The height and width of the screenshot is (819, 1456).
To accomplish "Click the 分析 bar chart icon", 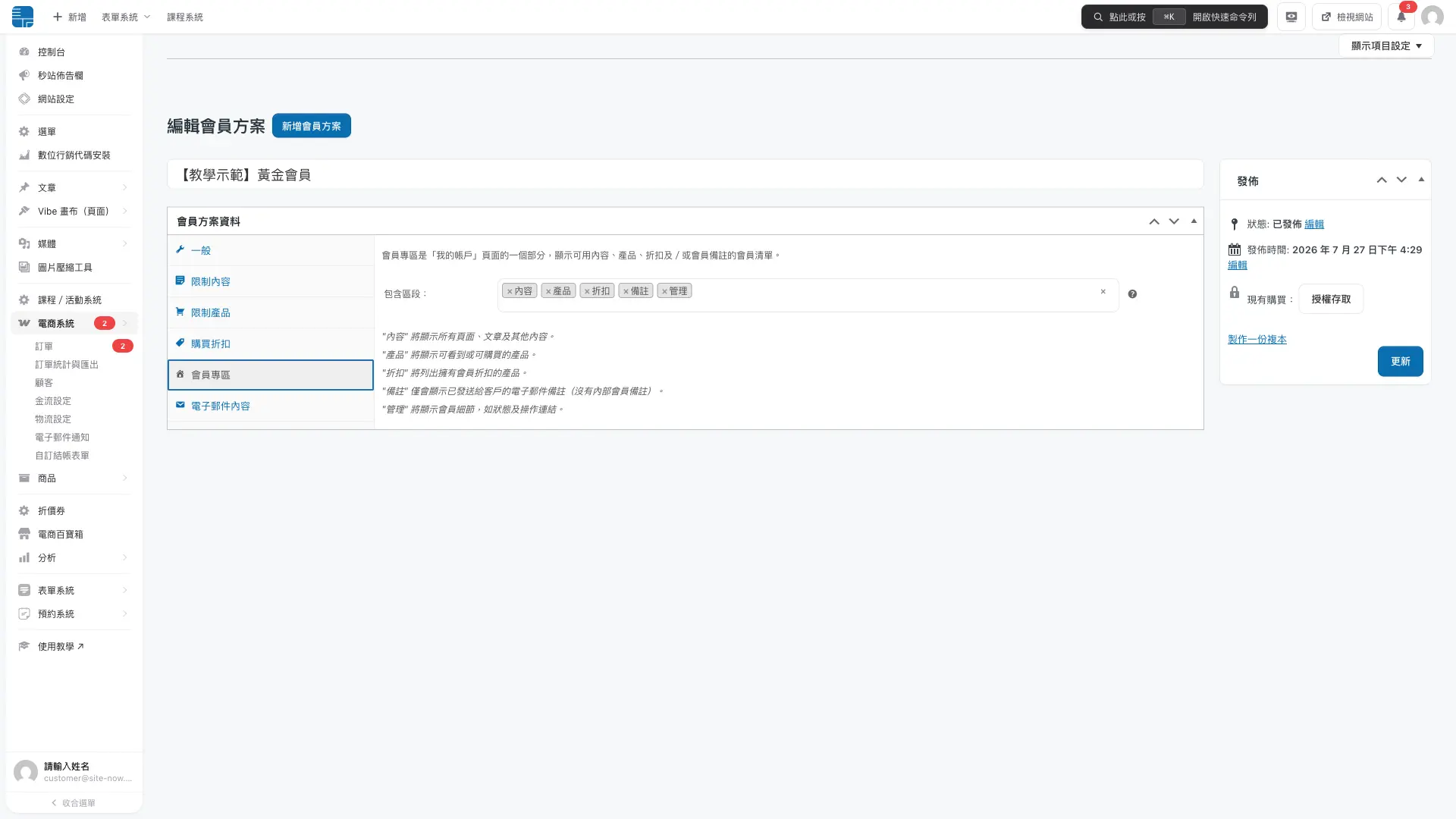I will click(24, 557).
